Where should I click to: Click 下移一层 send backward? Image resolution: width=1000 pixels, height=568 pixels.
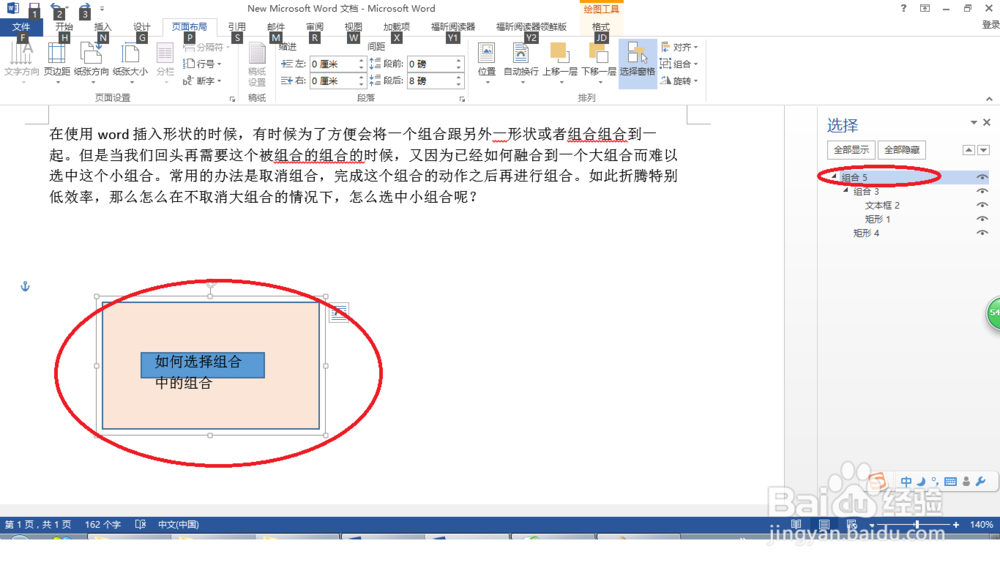click(598, 62)
